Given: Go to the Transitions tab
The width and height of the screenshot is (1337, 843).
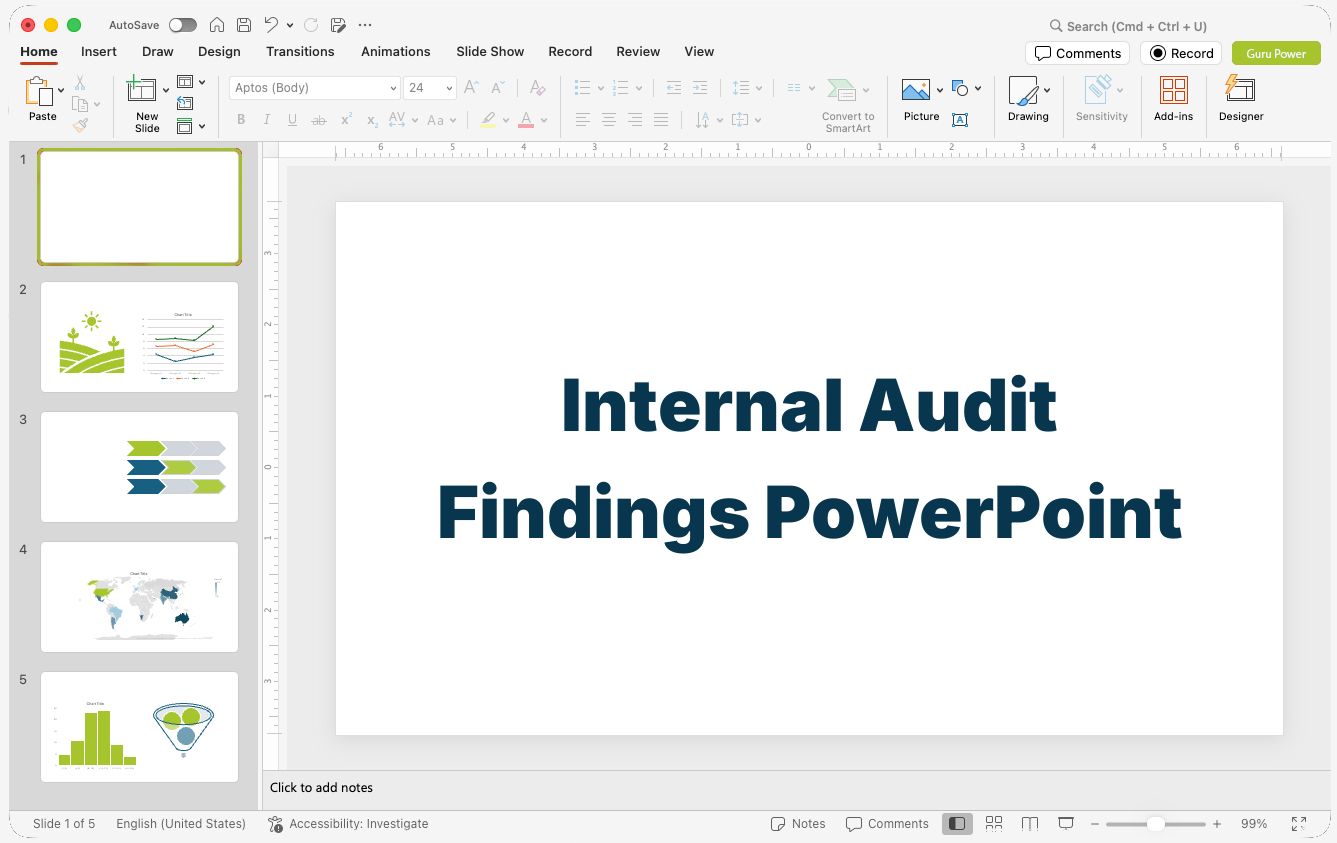Looking at the screenshot, I should (300, 51).
